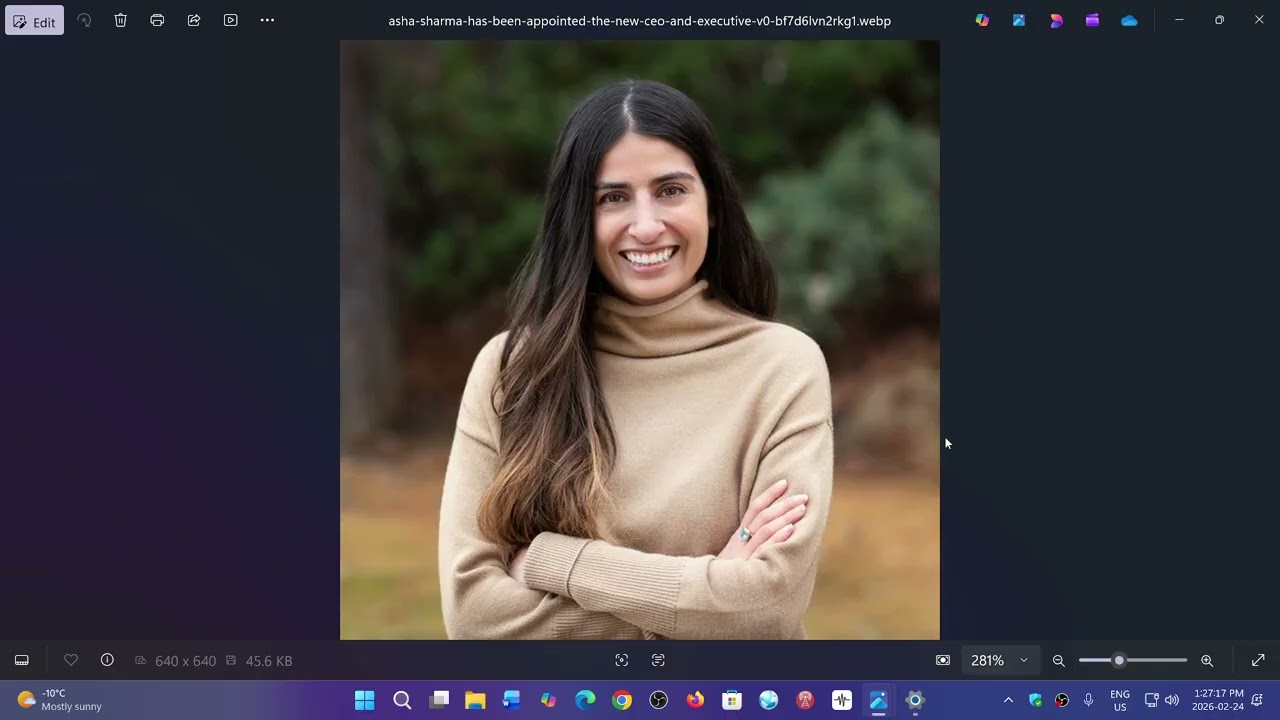This screenshot has height=720, width=1280.
Task: Click the visual search icon
Action: (x=622, y=660)
